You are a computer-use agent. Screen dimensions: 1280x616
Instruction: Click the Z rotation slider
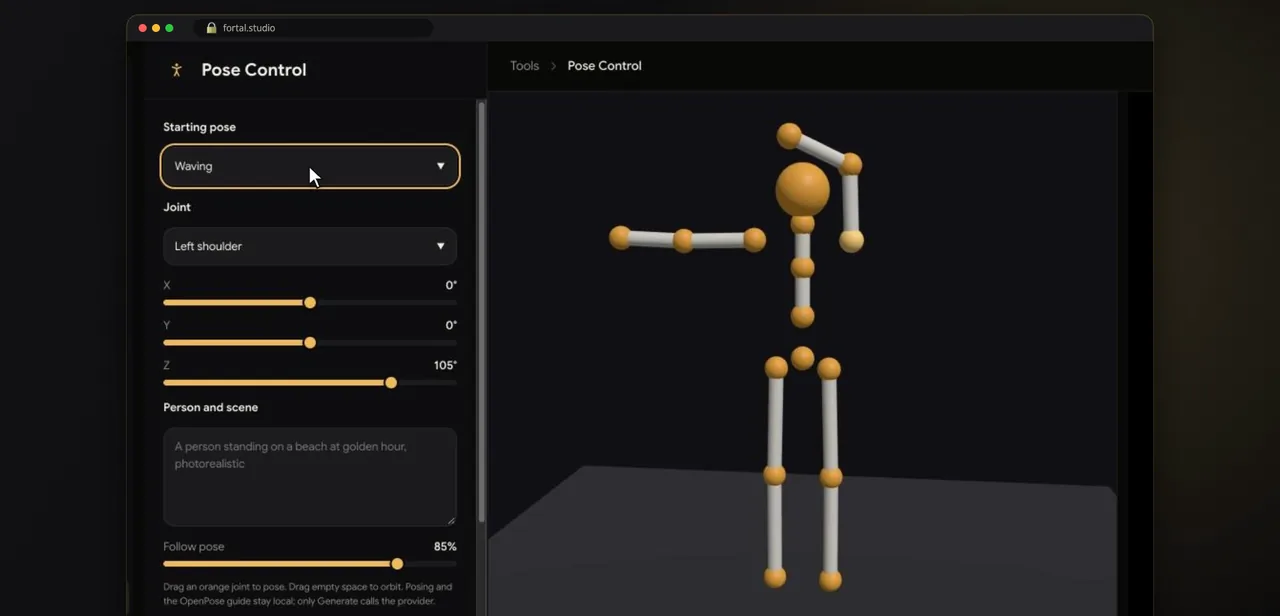(310, 382)
